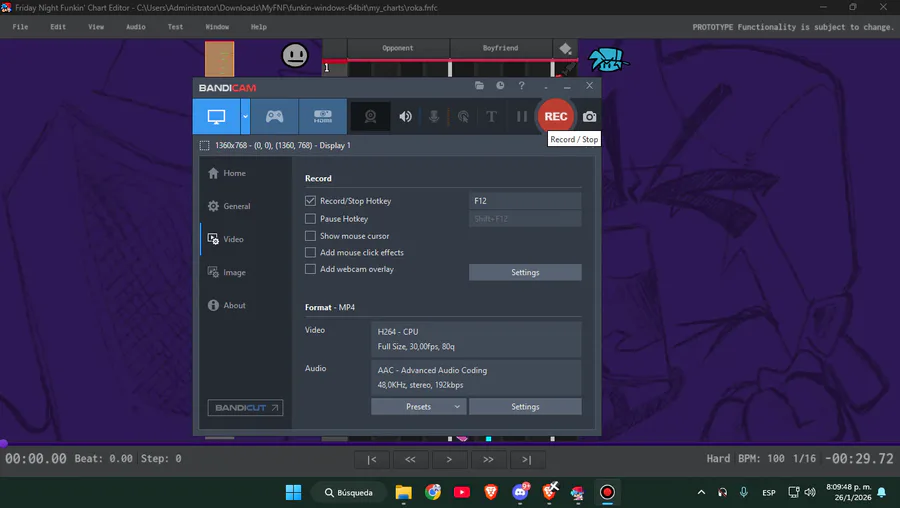Open Bandicam scheduled recording clock icon
Screen dimensions: 900x508
coord(501,86)
